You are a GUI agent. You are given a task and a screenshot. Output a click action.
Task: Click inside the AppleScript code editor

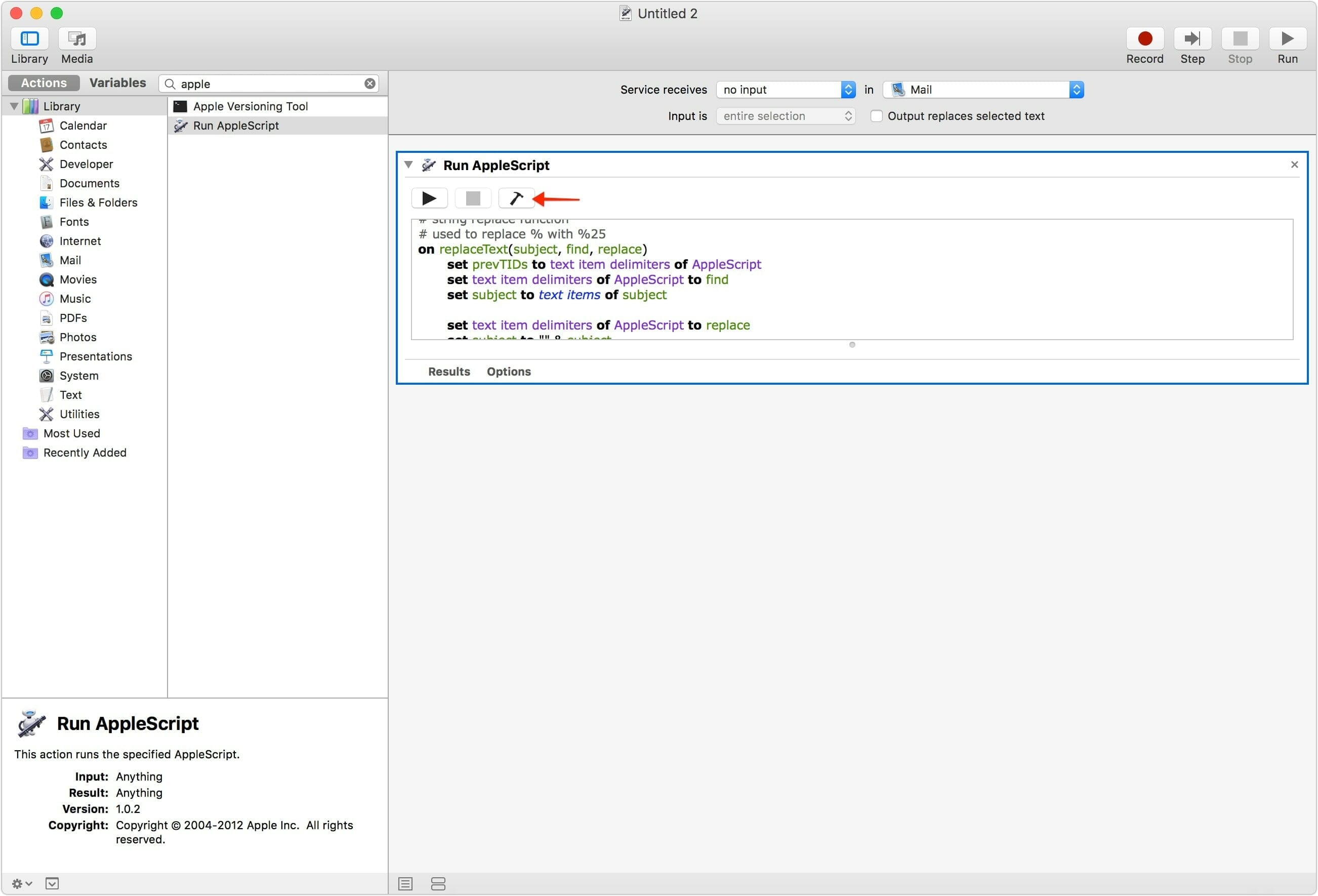point(852,279)
